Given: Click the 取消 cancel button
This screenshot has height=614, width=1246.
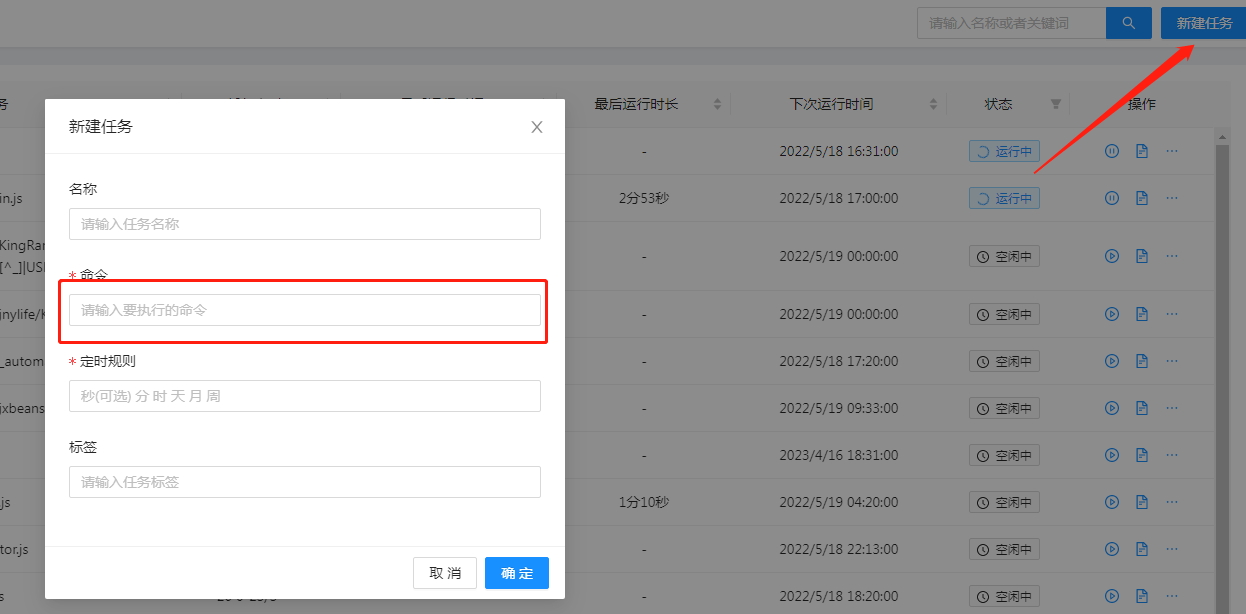Looking at the screenshot, I should click(x=445, y=573).
